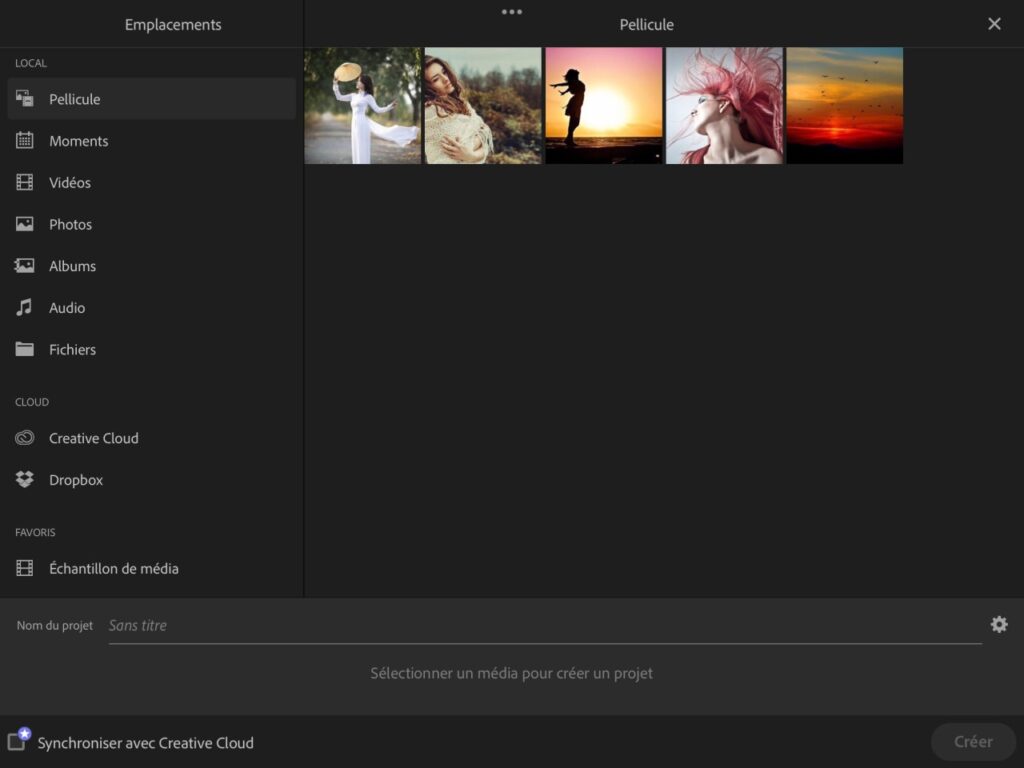Enable Synchroniser avec Creative Cloud checkbox
The image size is (1024, 768).
17,741
